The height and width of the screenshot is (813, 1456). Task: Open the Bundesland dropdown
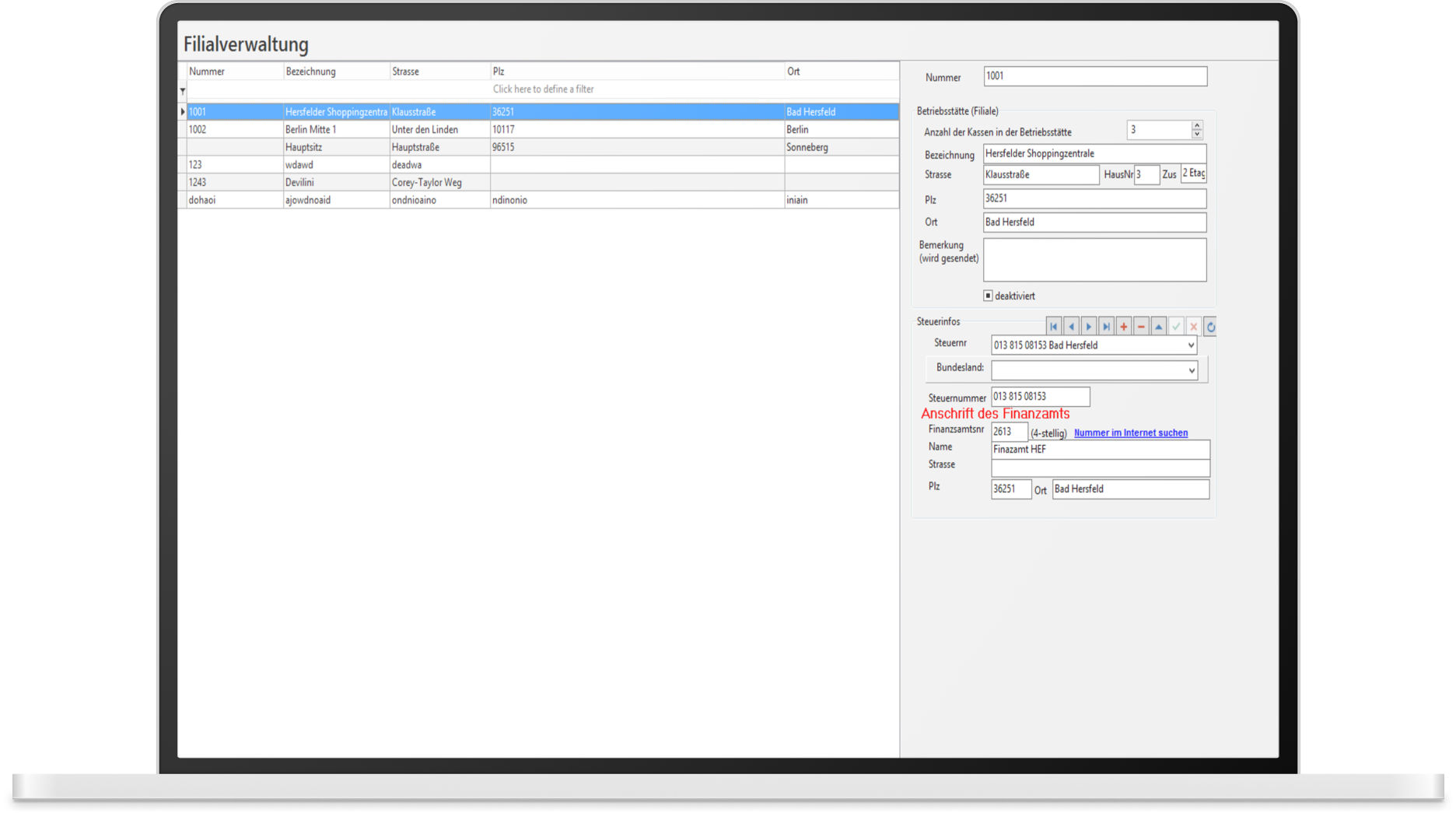[x=1192, y=370]
